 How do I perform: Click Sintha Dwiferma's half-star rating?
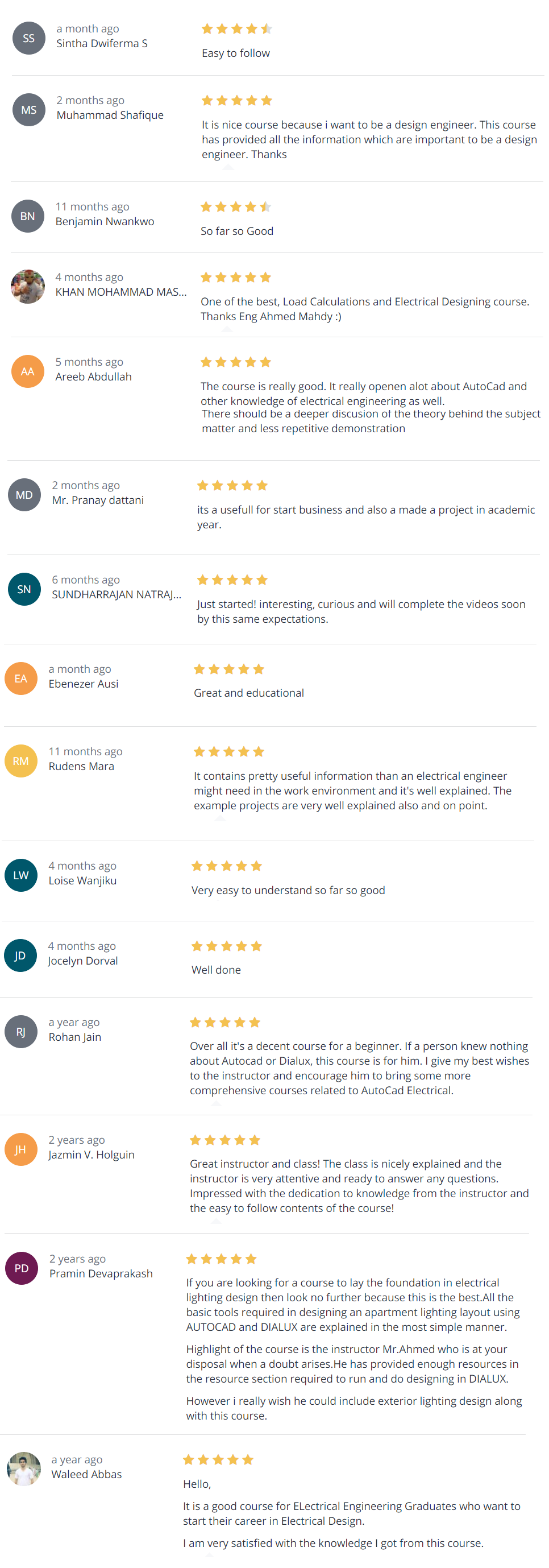pyautogui.click(x=236, y=29)
